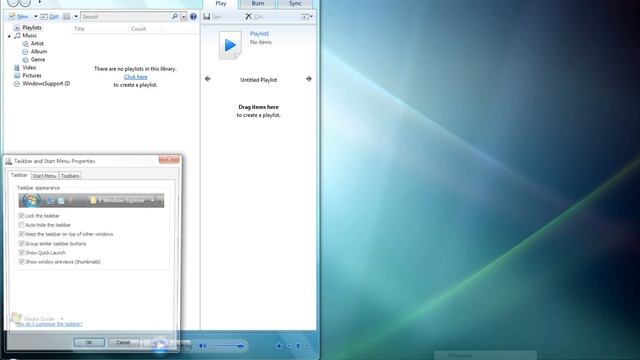Open the Toolbars tab
This screenshot has width=640, height=360.
pyautogui.click(x=70, y=176)
